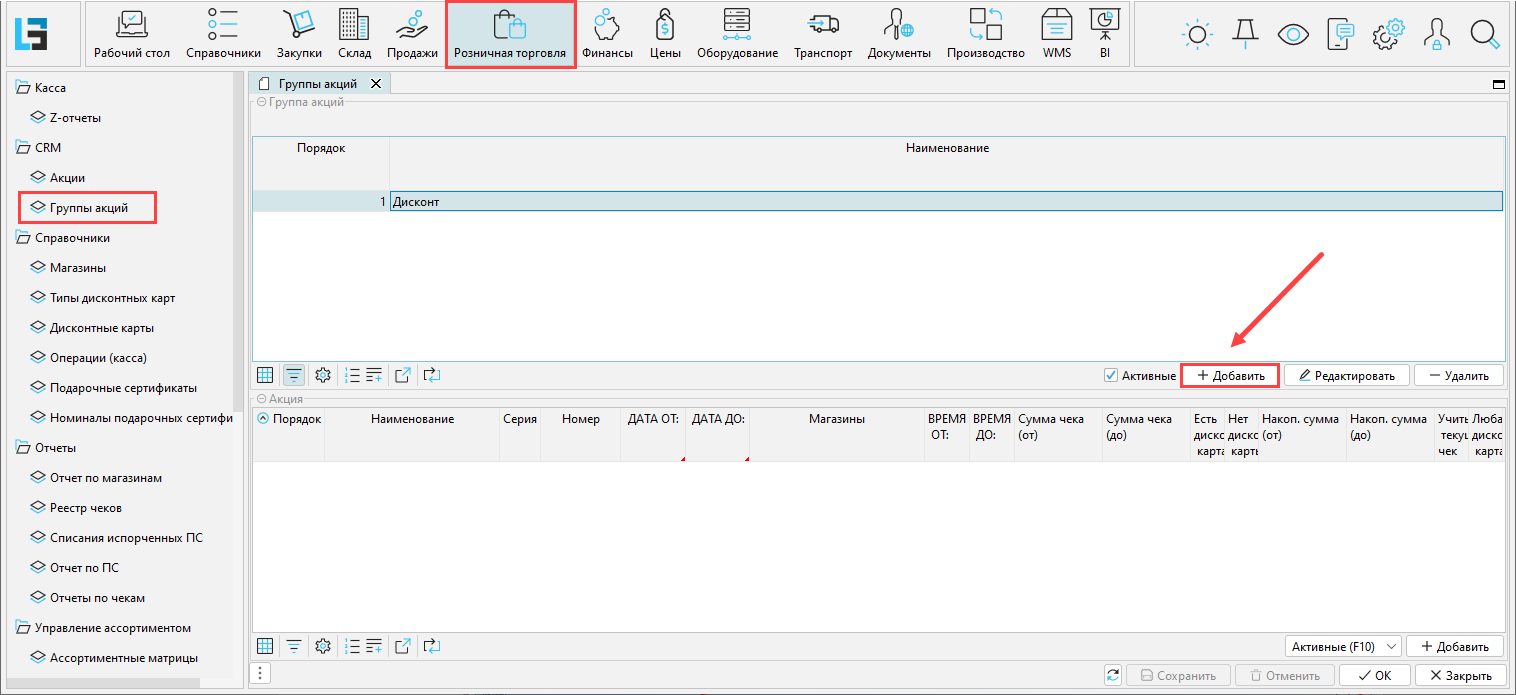1516x695 pixels.
Task: Open Дисконтные карты in sidebar
Action: coord(102,328)
